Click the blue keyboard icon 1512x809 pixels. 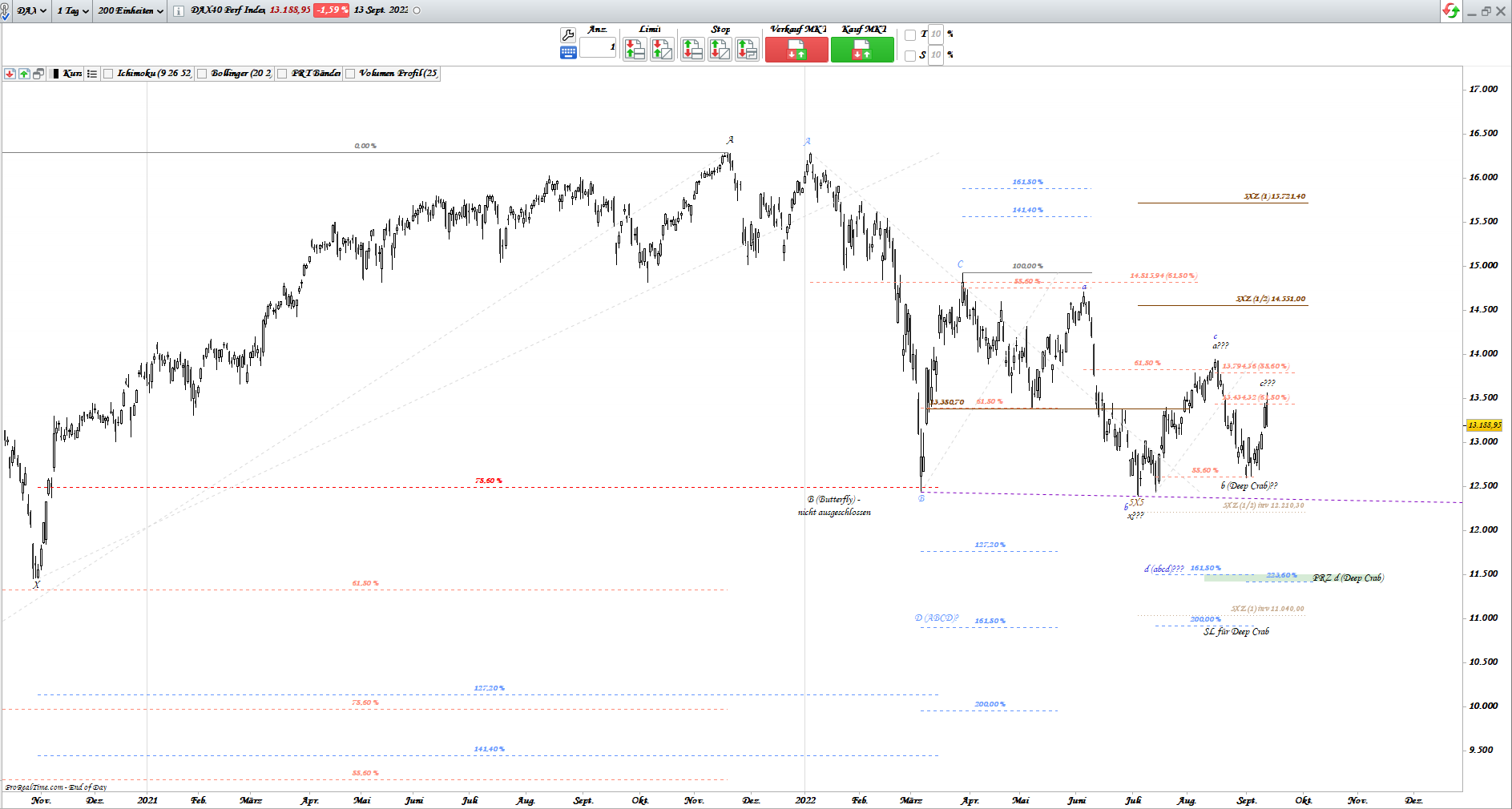(568, 53)
